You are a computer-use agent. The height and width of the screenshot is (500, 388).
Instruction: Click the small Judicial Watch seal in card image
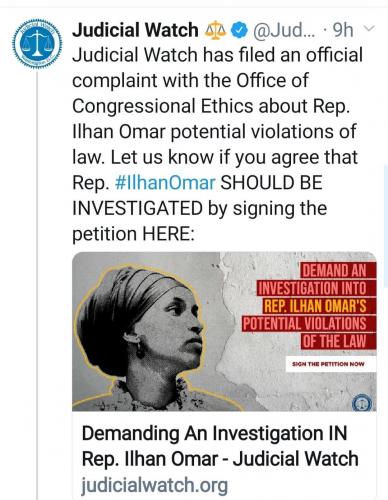[362, 403]
